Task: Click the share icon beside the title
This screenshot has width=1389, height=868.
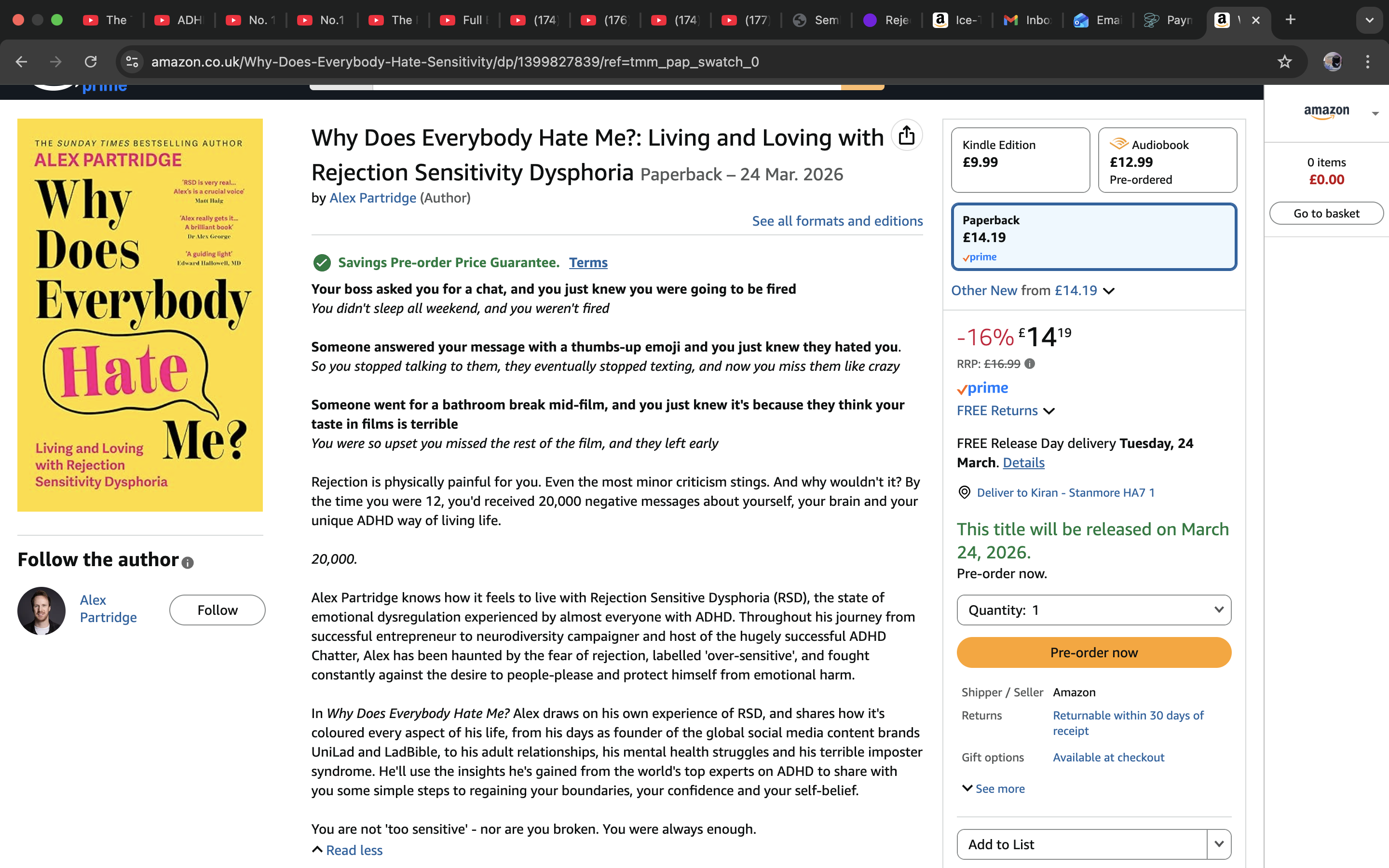Action: pos(906,136)
